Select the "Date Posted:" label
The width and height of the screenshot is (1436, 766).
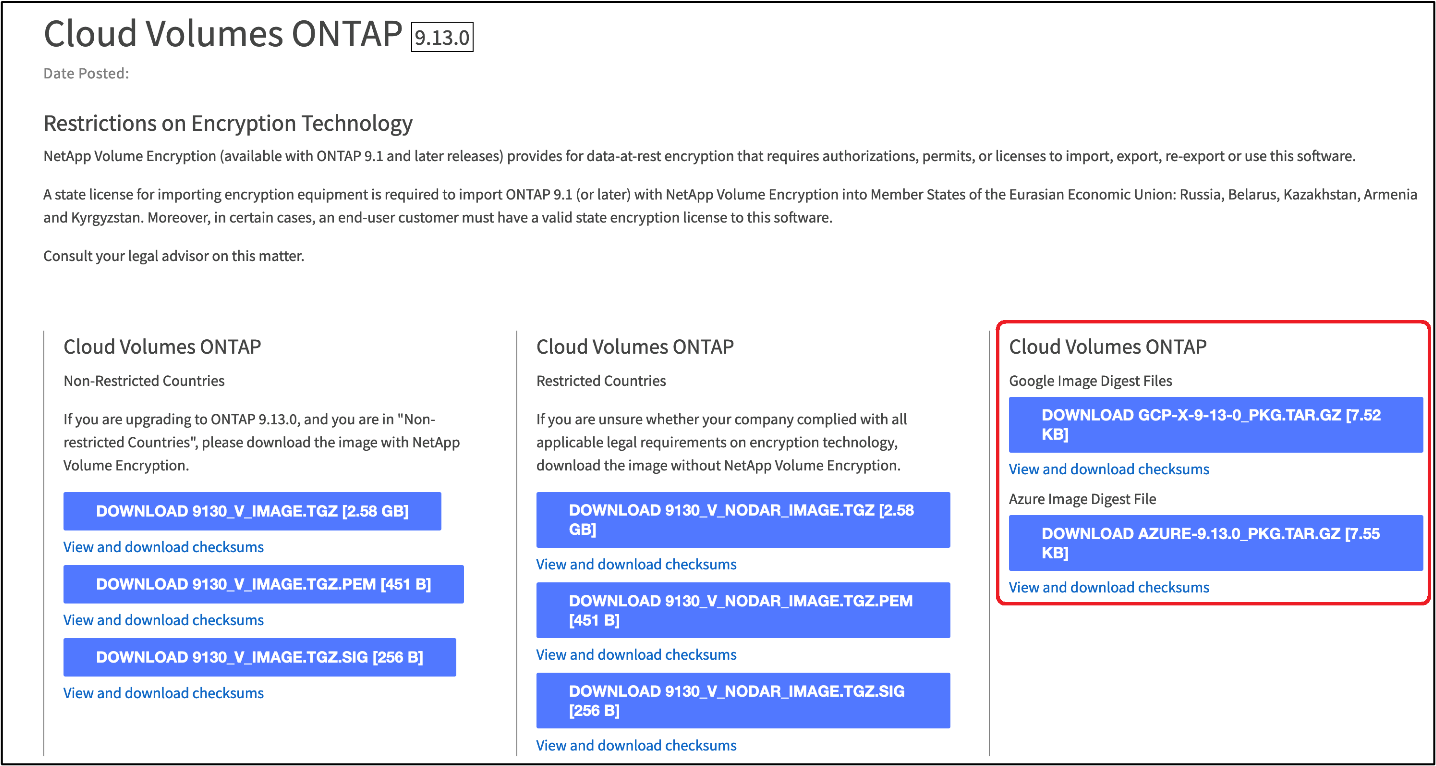[87, 73]
